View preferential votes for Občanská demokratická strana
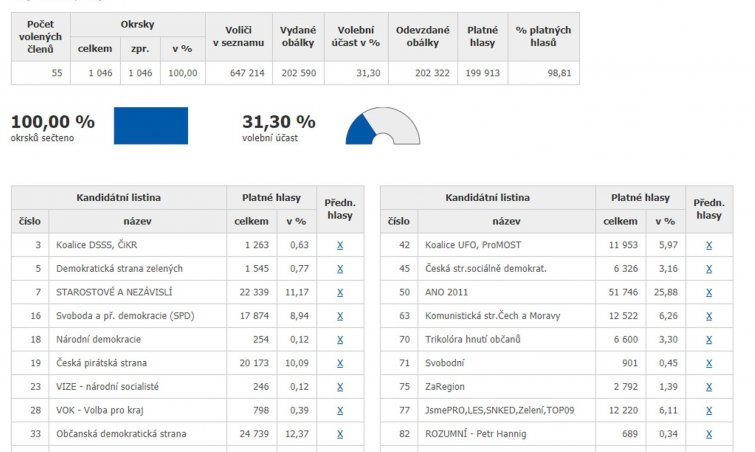The width and height of the screenshot is (755, 452). click(x=340, y=434)
